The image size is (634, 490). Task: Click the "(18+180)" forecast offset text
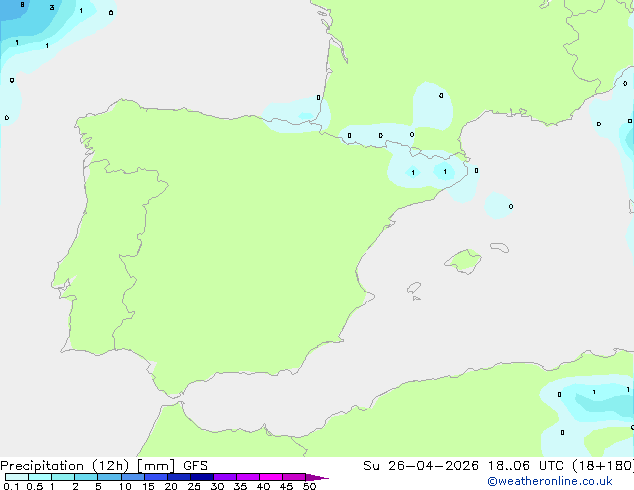pyautogui.click(x=603, y=466)
